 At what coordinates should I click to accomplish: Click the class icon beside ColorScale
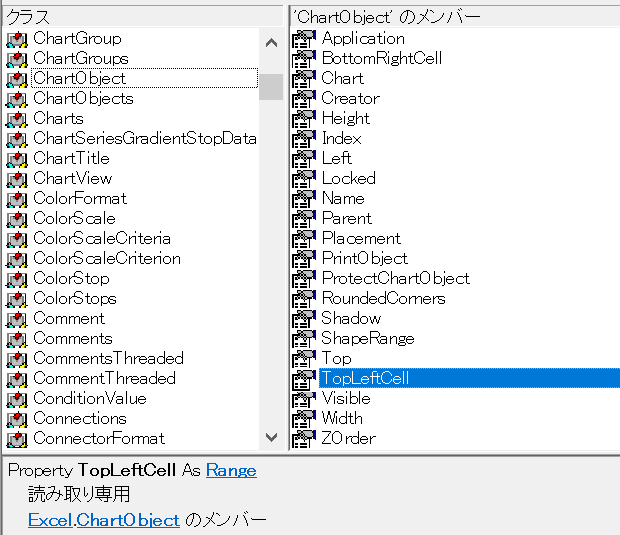click(17, 219)
